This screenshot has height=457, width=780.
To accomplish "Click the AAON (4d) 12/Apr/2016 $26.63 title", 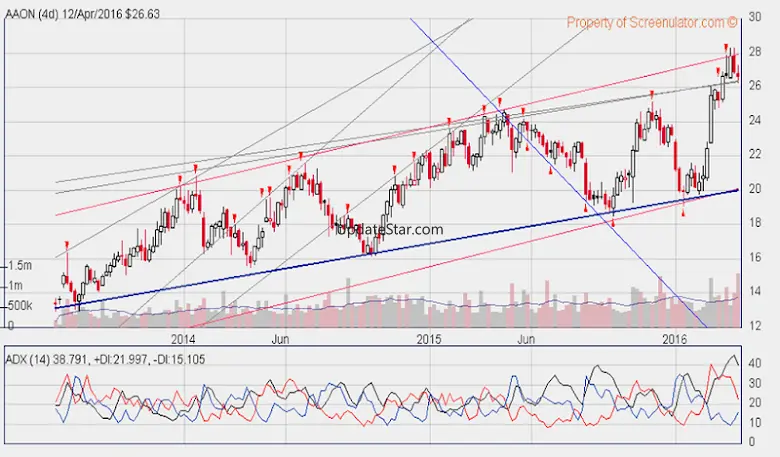I will (x=83, y=14).
